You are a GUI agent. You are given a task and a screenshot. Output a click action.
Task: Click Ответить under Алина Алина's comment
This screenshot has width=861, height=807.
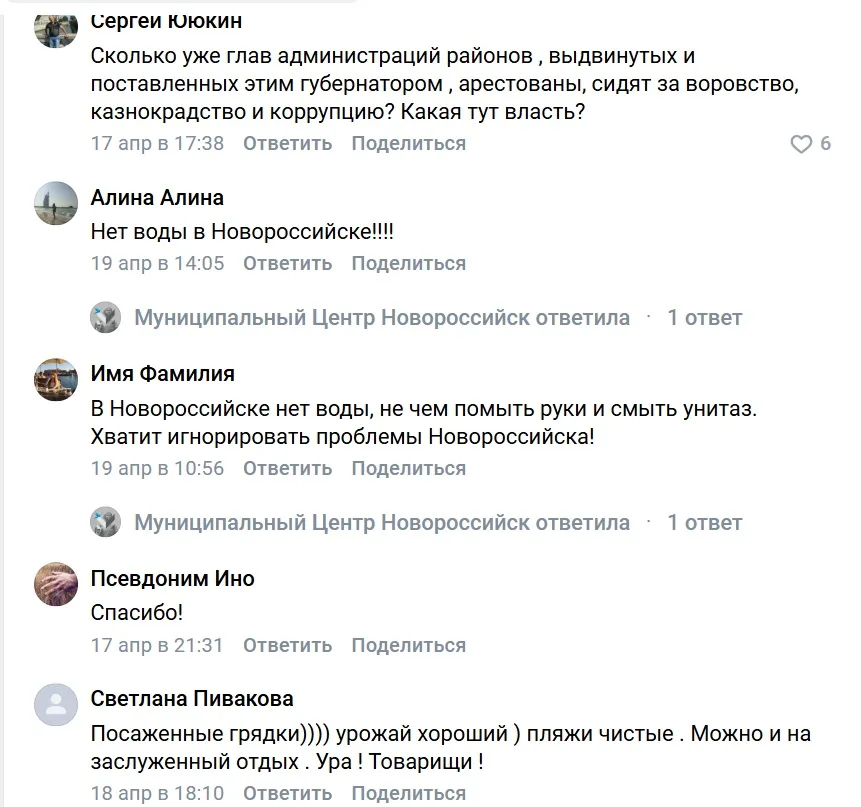287,263
